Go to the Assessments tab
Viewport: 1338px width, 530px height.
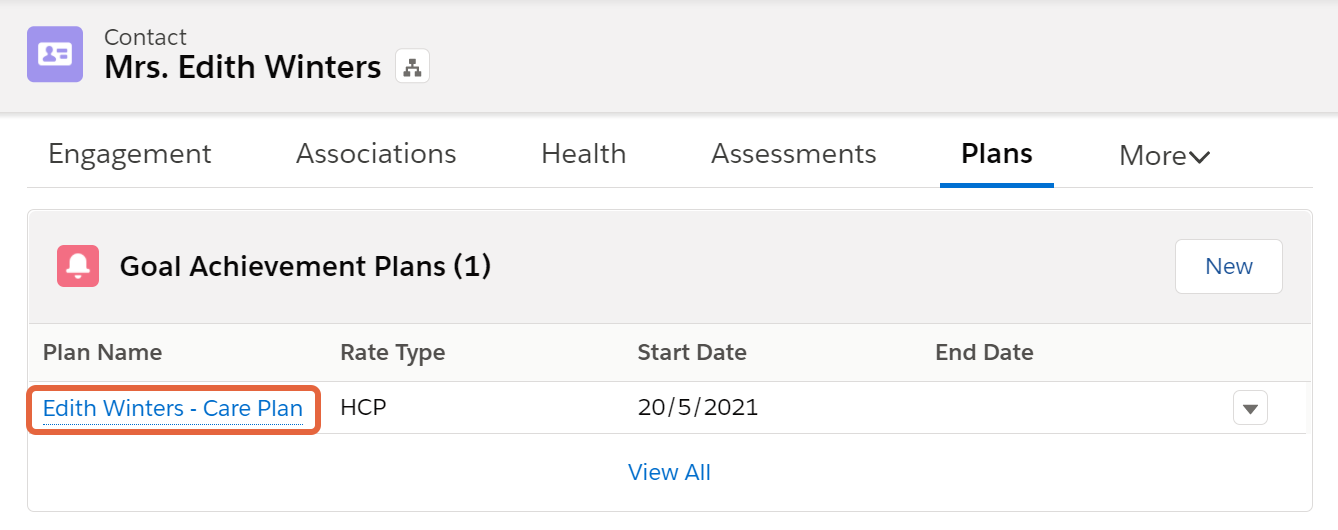click(x=794, y=154)
